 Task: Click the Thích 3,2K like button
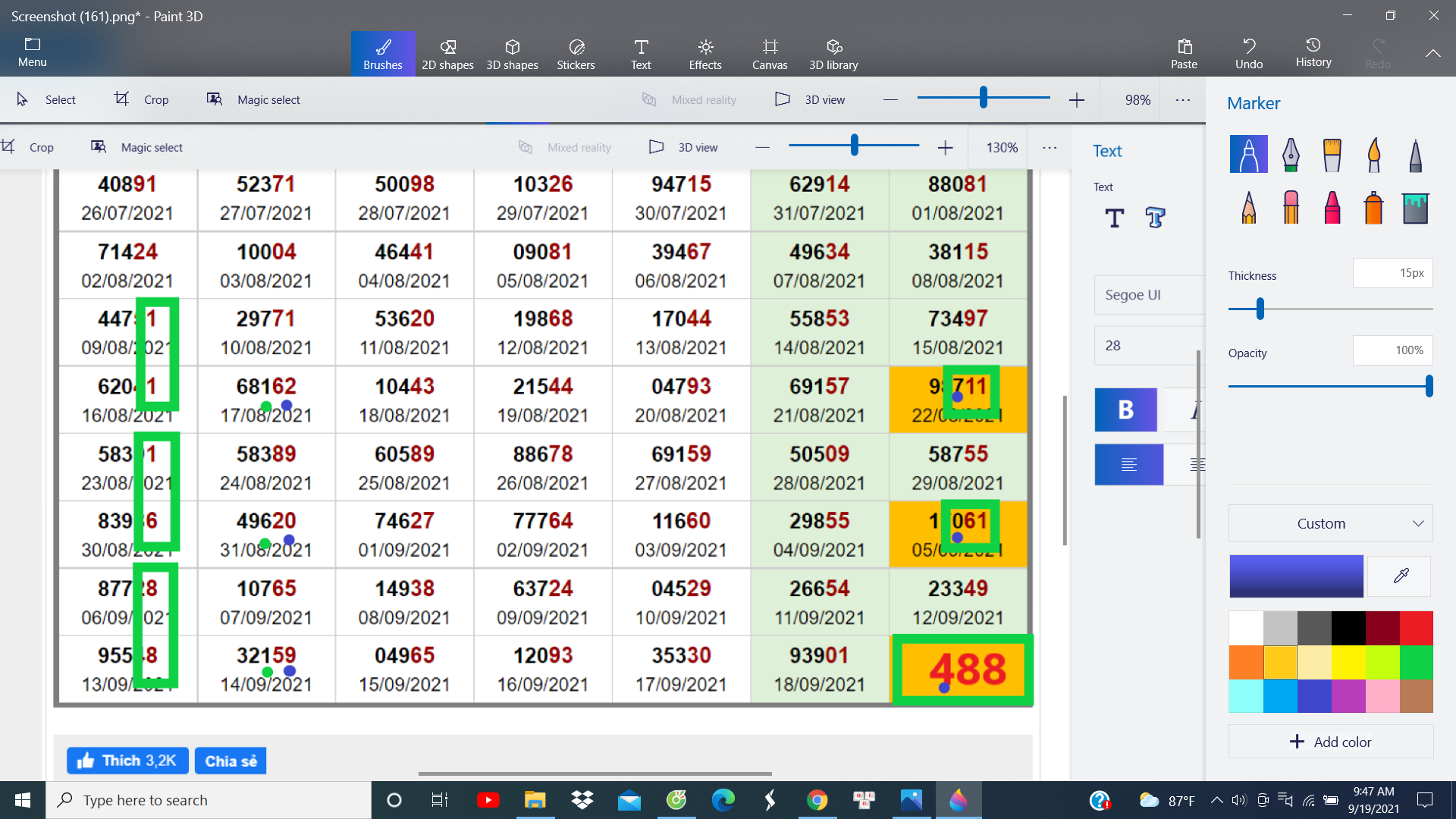[127, 761]
